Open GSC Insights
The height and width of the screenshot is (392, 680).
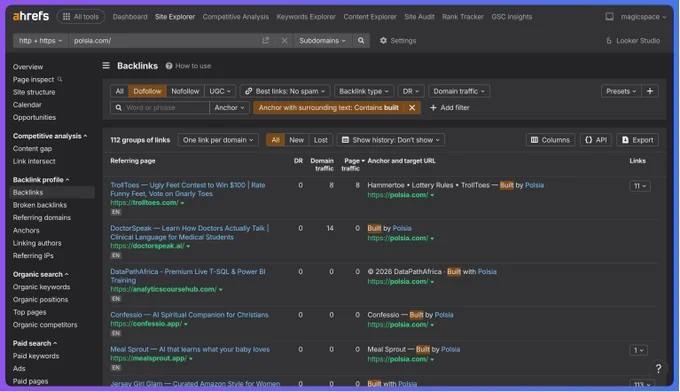(x=511, y=16)
